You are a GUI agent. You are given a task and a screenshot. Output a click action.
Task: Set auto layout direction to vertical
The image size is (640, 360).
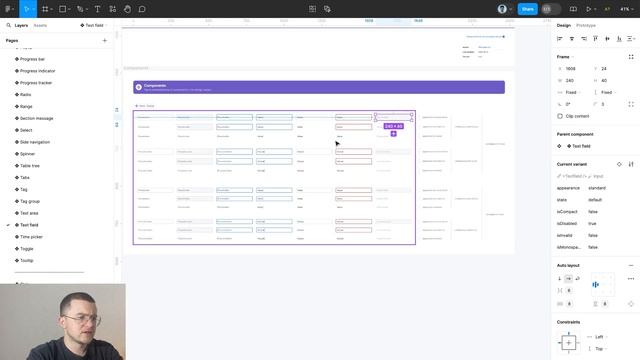click(560, 278)
